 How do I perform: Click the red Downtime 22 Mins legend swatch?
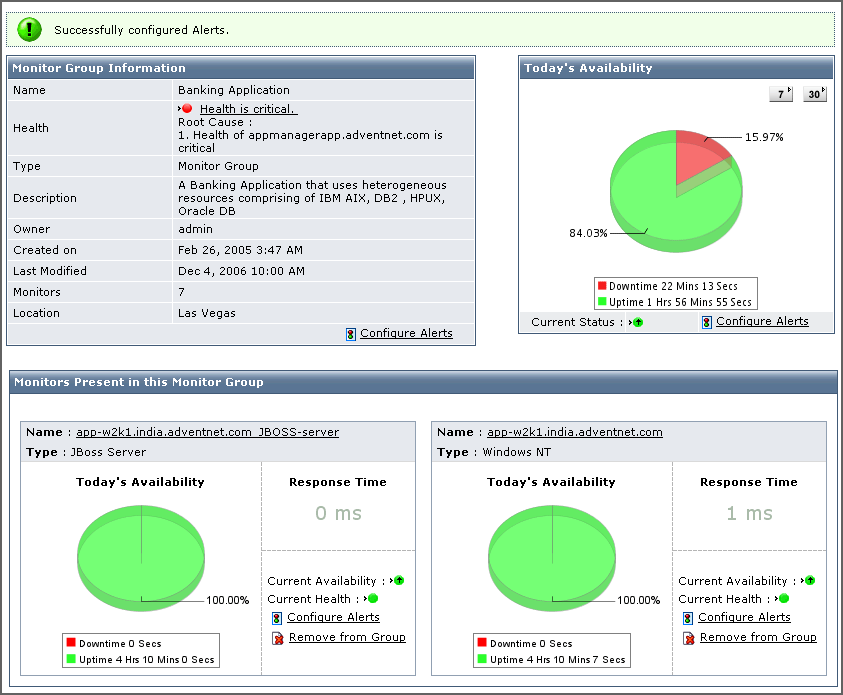pos(602,285)
